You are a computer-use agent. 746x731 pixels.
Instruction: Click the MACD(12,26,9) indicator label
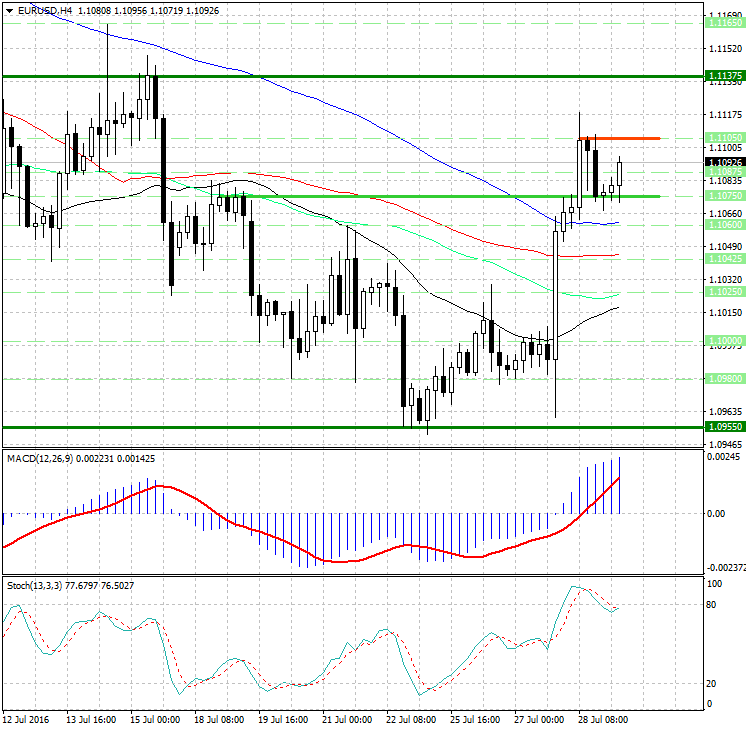point(40,459)
